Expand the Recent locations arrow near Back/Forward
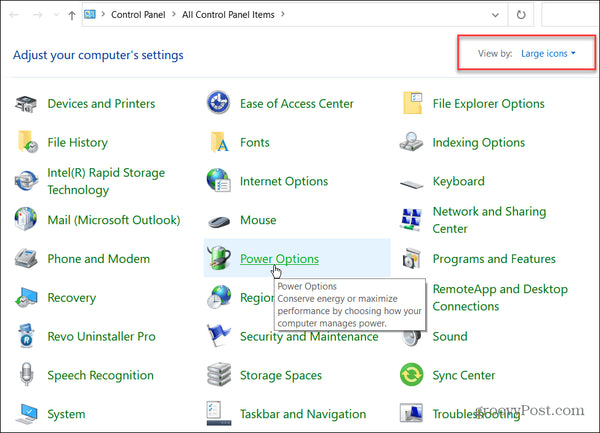 pos(56,15)
